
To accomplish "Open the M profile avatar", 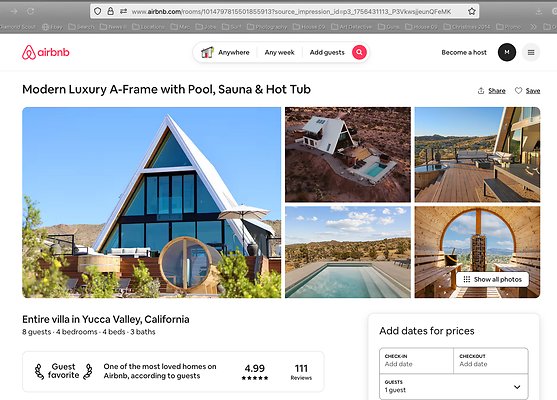I will 507,52.
